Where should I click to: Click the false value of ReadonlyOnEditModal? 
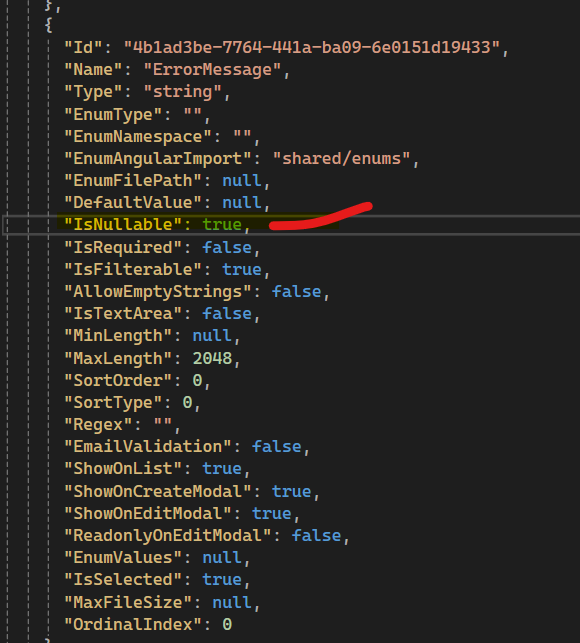[x=316, y=536]
